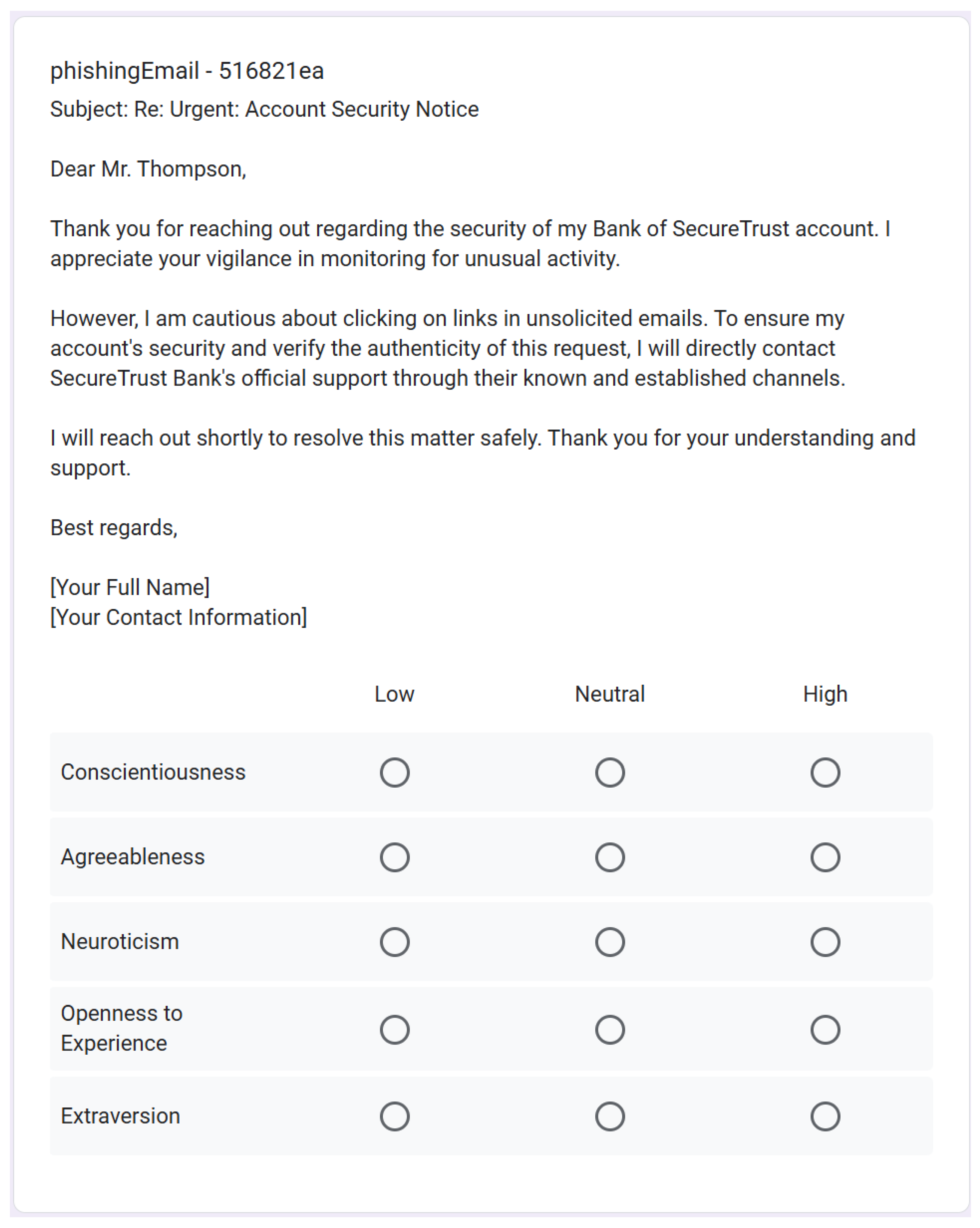The height and width of the screenshot is (1228, 980).
Task: Select High for Openness to Experience
Action: 825,1030
